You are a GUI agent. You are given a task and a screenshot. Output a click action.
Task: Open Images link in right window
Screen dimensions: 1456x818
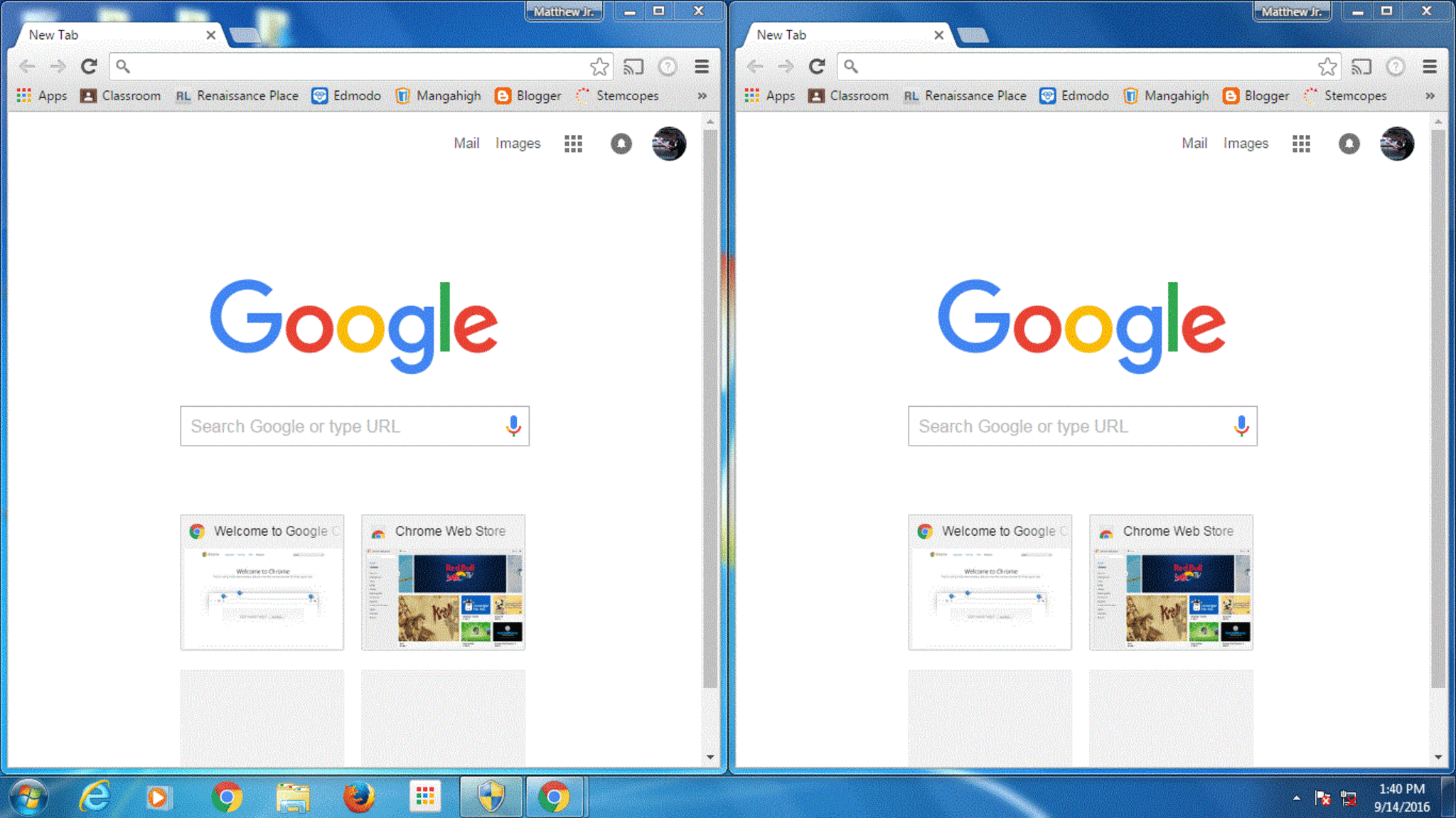pyautogui.click(x=1246, y=144)
